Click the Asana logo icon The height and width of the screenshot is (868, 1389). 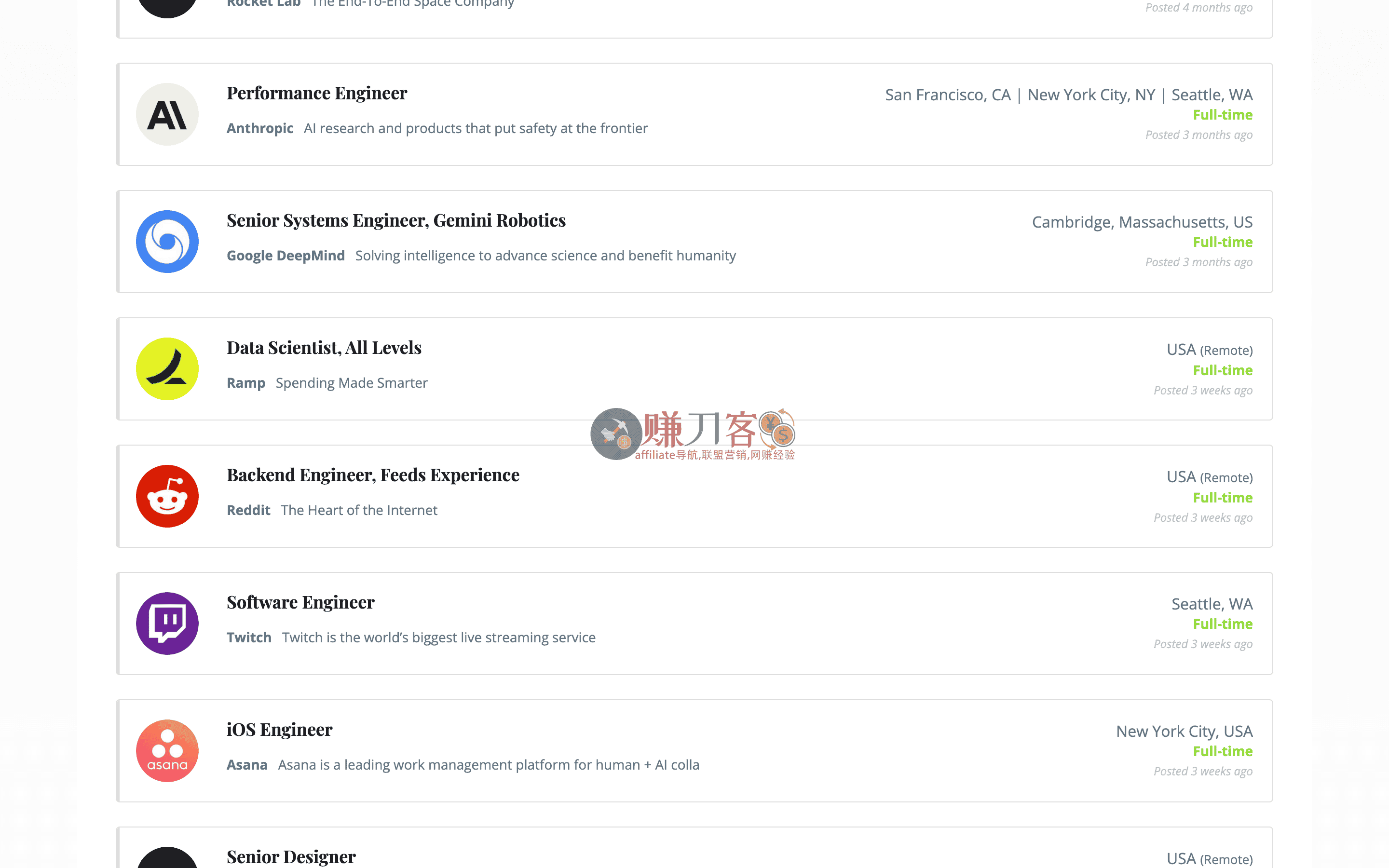167,751
